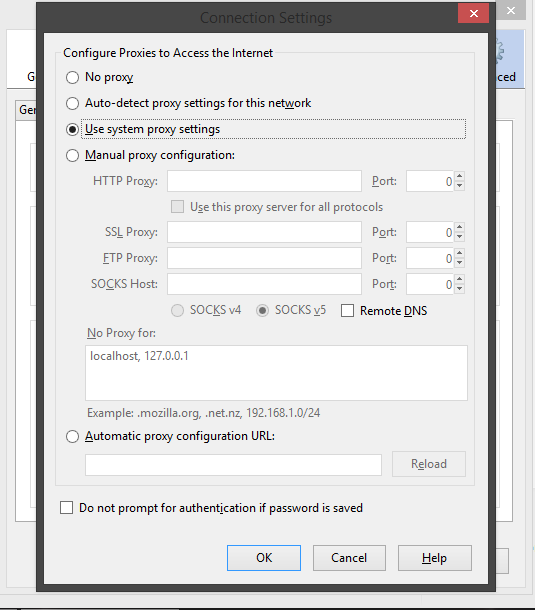Click the Cancel button
This screenshot has width=535, height=610.
pyautogui.click(x=349, y=558)
